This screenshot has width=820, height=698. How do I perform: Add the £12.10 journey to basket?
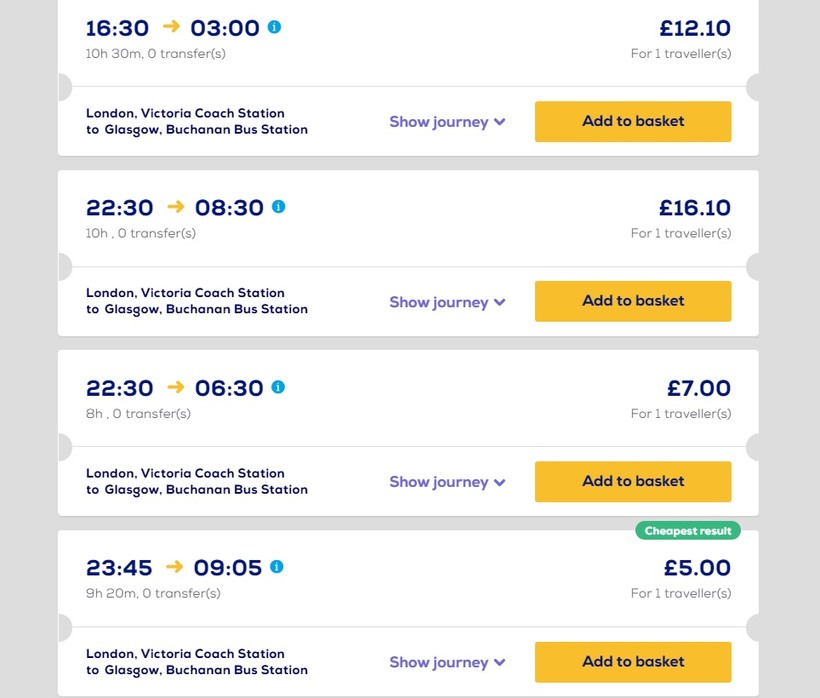point(633,121)
